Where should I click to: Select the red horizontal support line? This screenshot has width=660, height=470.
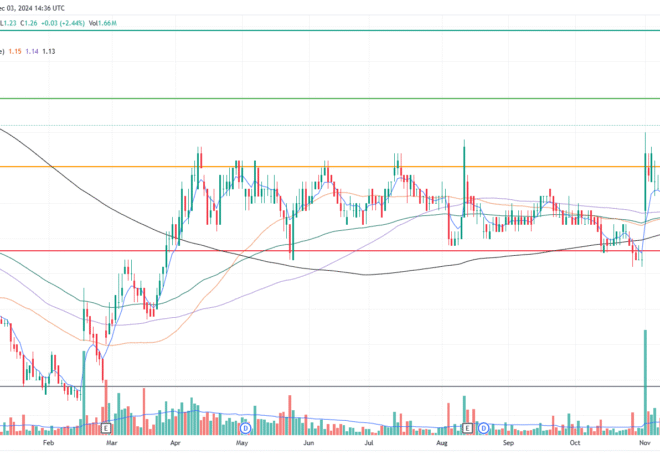pyautogui.click(x=330, y=251)
